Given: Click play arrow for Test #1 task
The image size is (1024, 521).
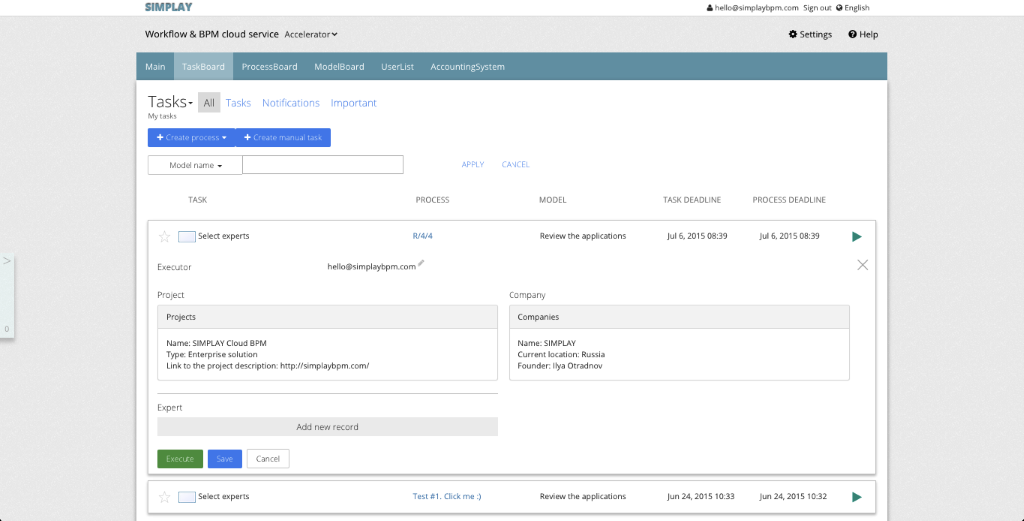Looking at the screenshot, I should point(856,496).
